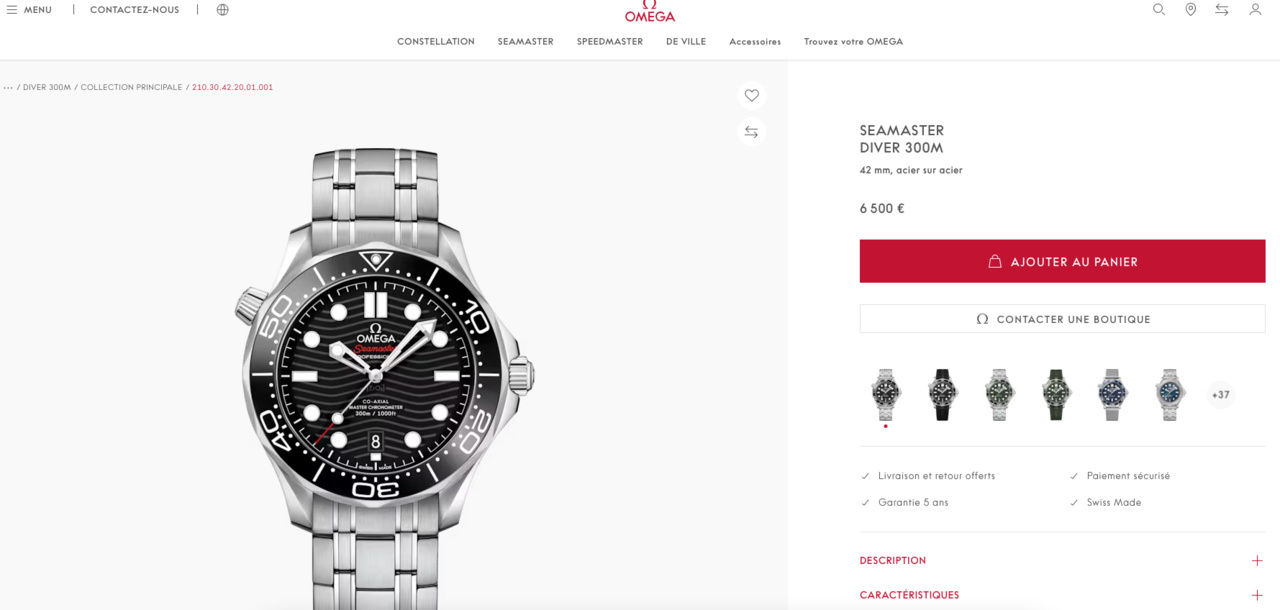This screenshot has height=610, width=1280.
Task: Open the compare arrows icon in header
Action: tap(1222, 9)
